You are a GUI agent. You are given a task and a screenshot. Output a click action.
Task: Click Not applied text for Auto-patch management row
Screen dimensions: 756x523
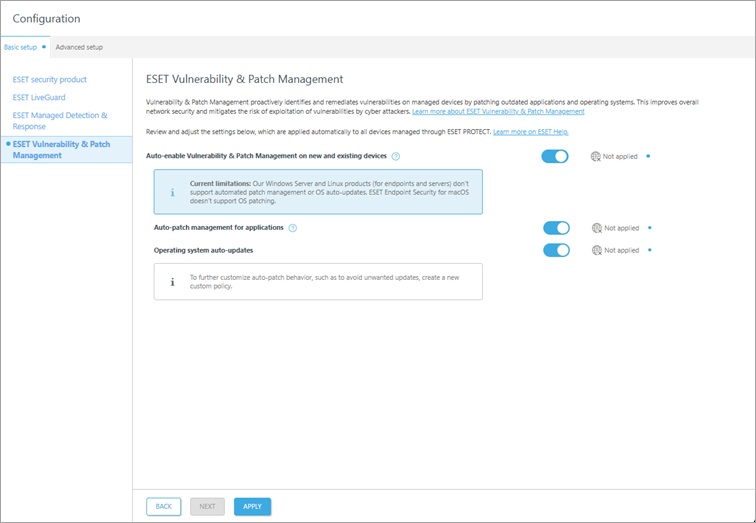621,228
